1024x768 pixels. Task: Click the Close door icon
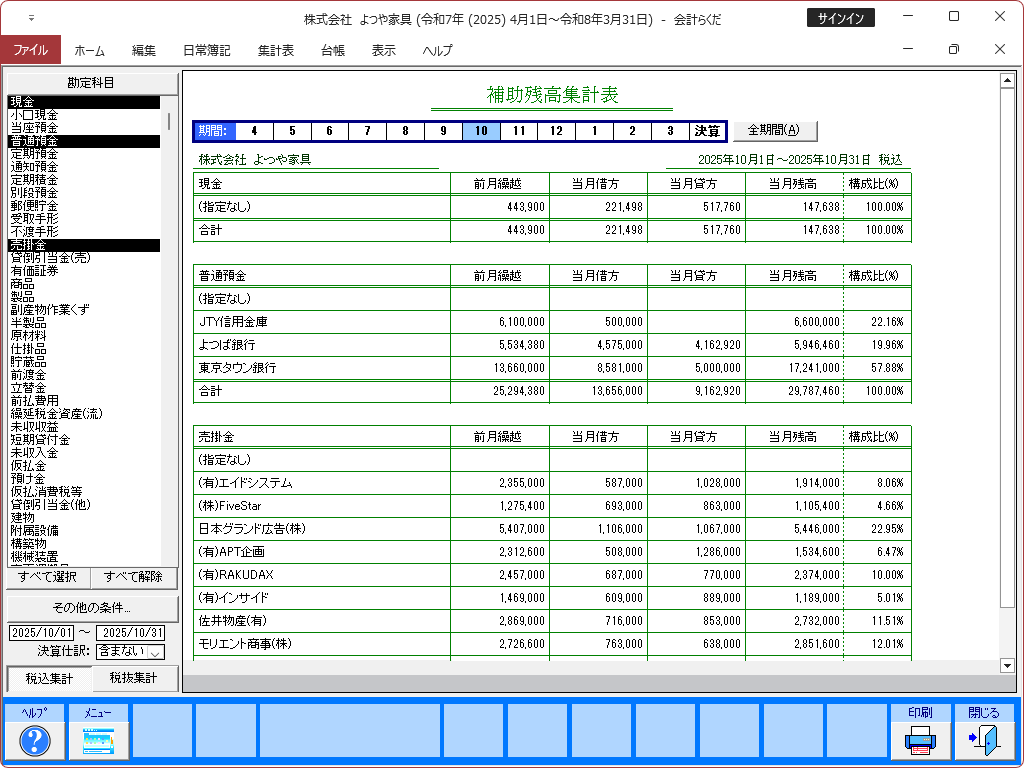point(983,740)
